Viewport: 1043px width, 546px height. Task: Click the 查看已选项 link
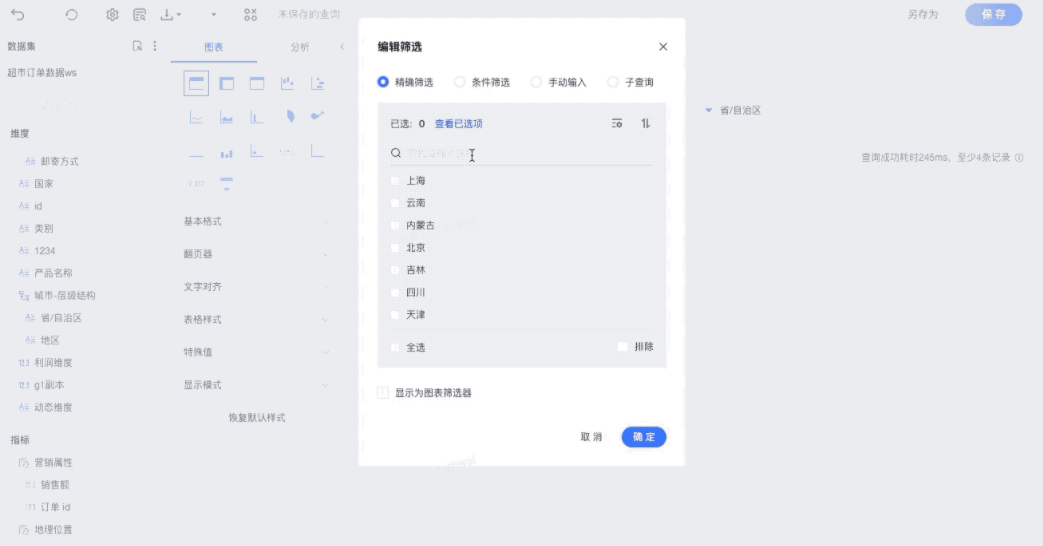click(458, 124)
